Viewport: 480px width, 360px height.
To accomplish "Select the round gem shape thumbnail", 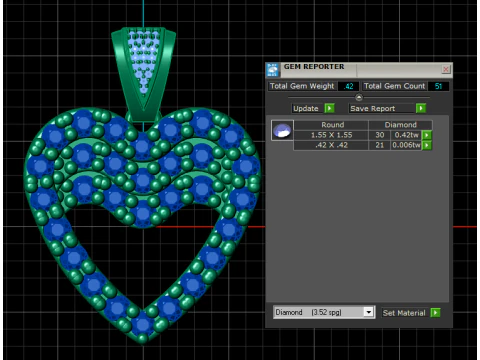I will [282, 130].
